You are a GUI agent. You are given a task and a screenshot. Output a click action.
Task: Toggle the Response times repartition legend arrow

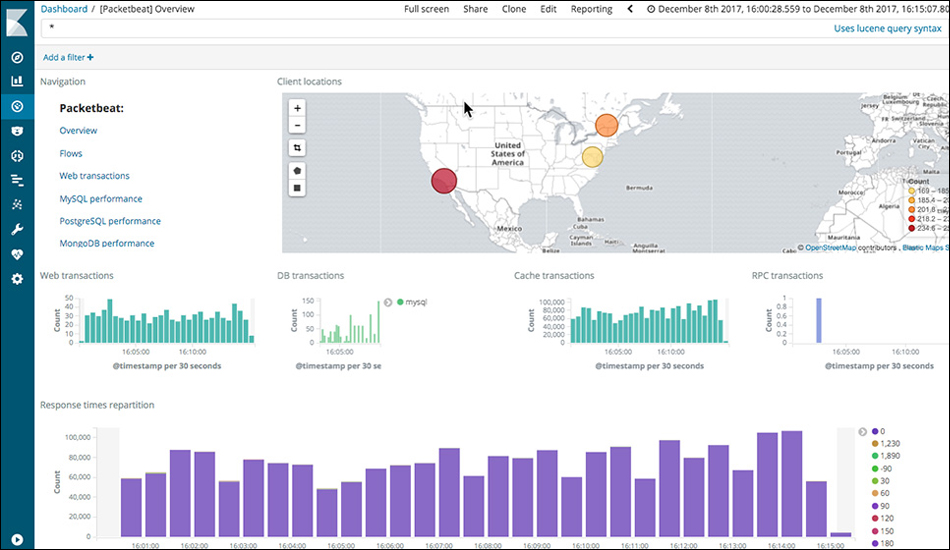point(863,432)
